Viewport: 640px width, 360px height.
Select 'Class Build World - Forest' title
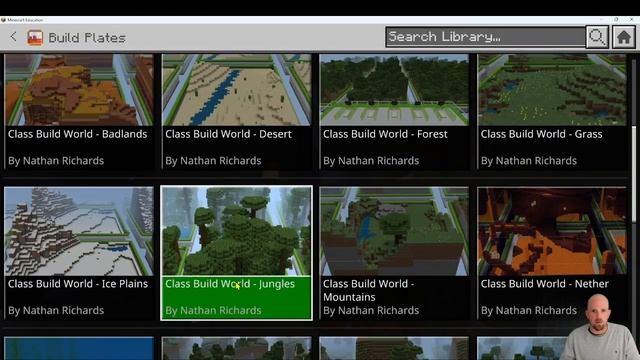pyautogui.click(x=385, y=134)
